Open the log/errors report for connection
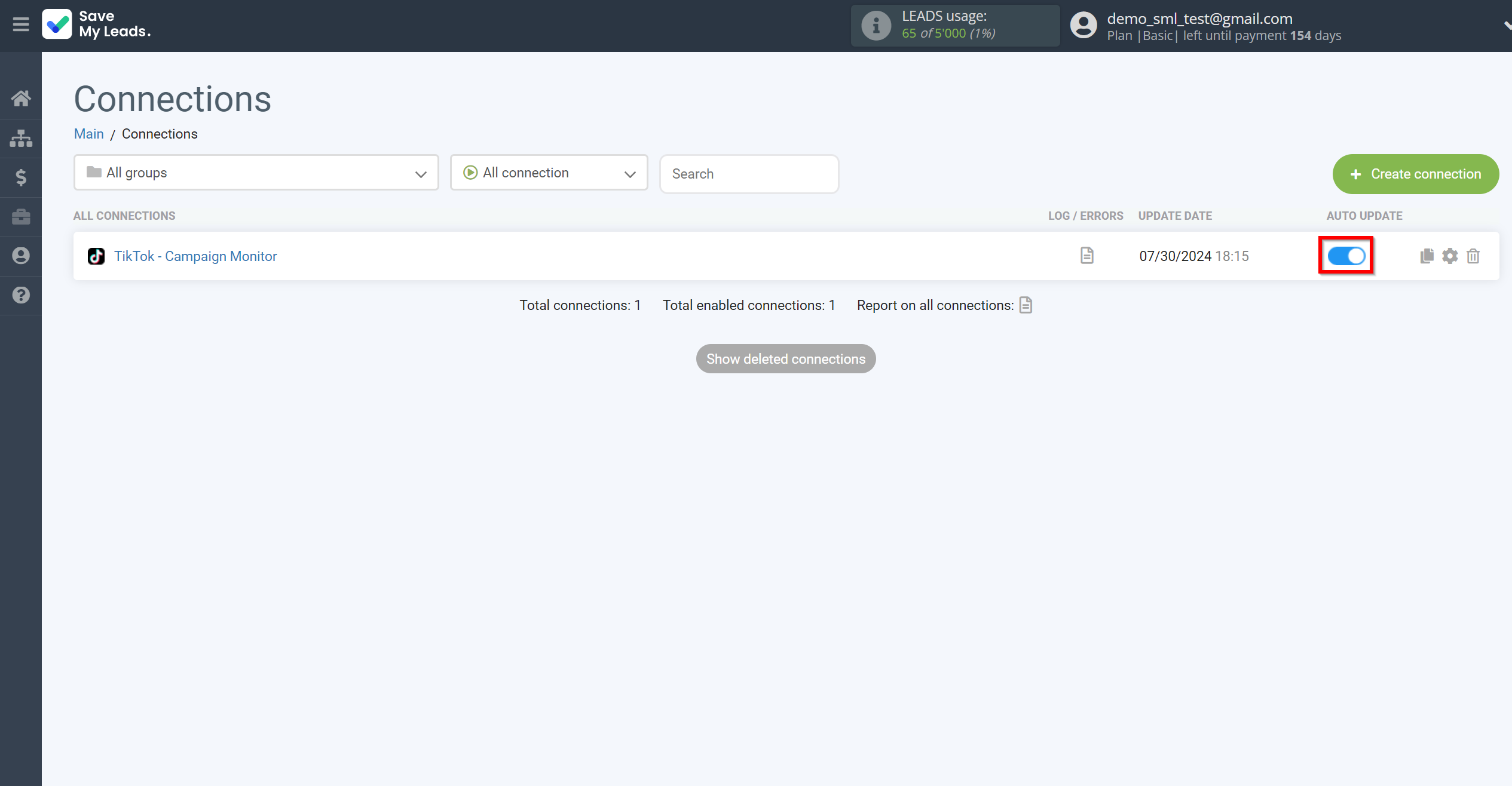The width and height of the screenshot is (1512, 786). click(x=1087, y=256)
